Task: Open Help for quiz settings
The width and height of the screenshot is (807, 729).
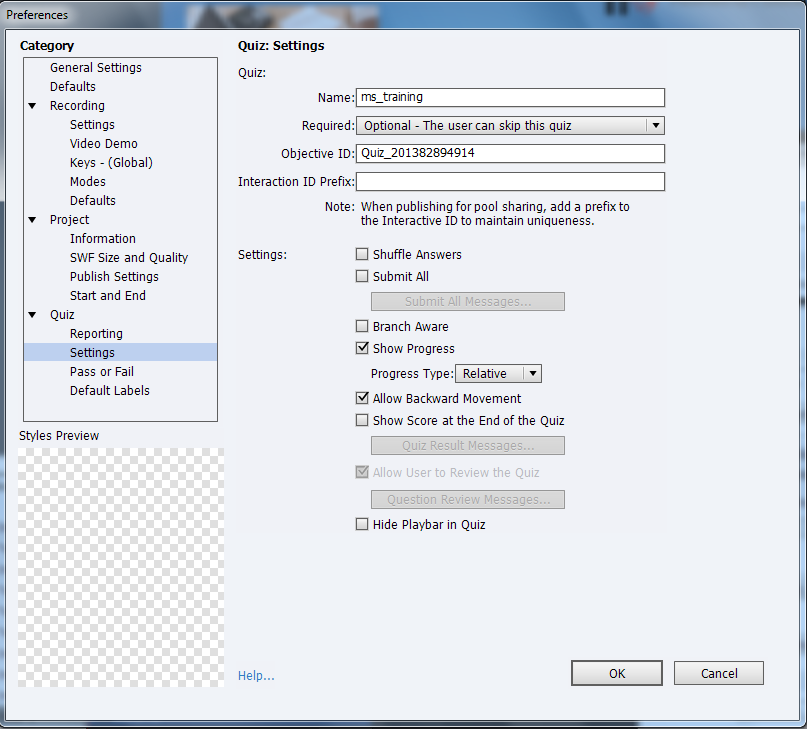Action: (255, 675)
